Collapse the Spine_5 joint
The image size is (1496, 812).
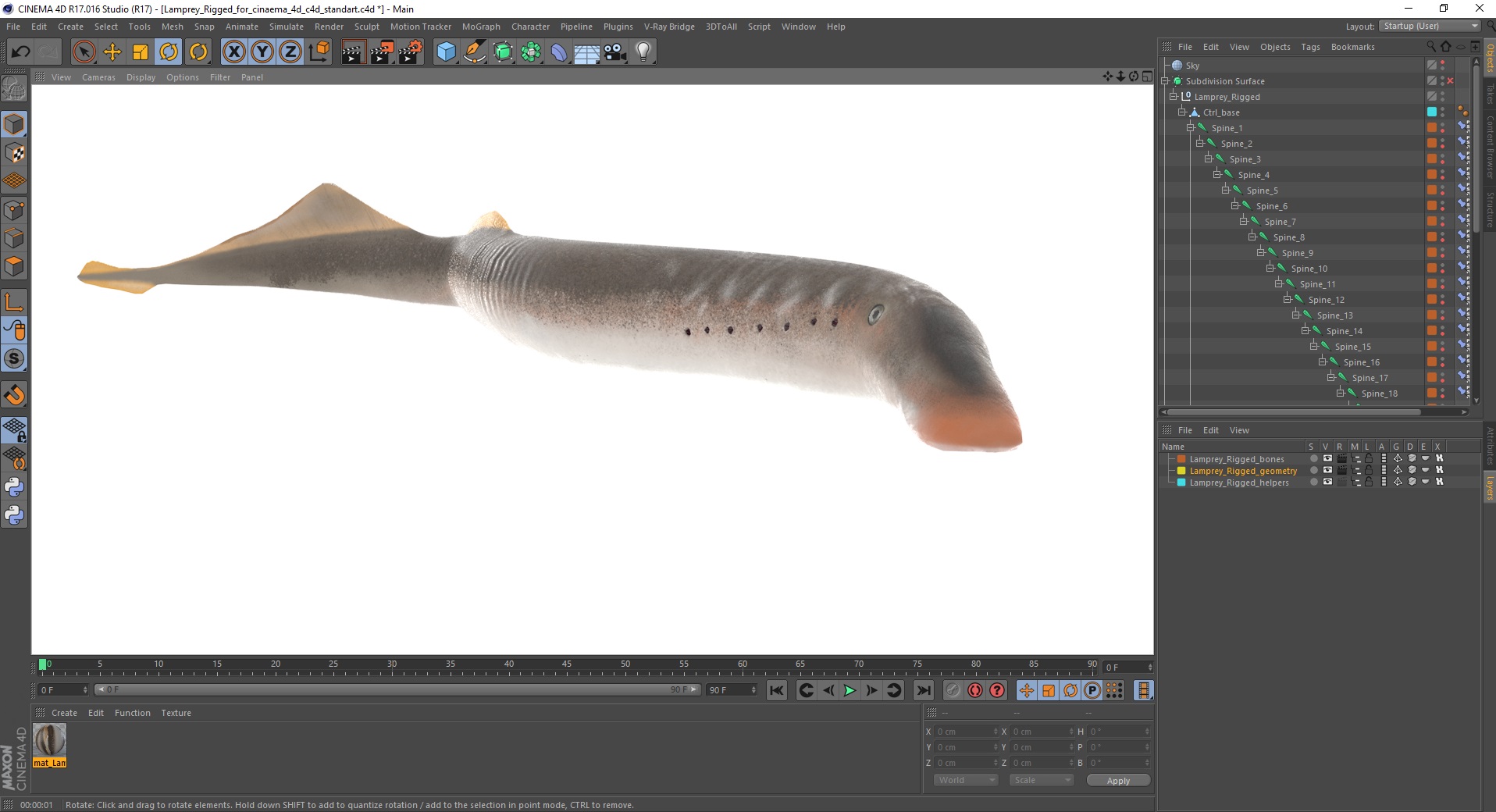pos(1226,191)
